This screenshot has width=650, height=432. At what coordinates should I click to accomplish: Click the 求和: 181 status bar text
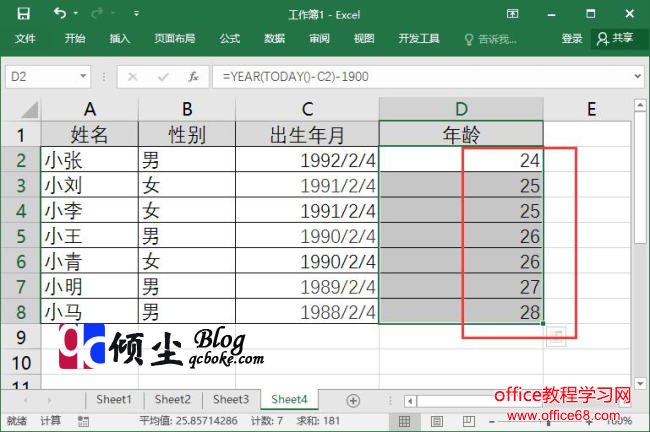(318, 421)
